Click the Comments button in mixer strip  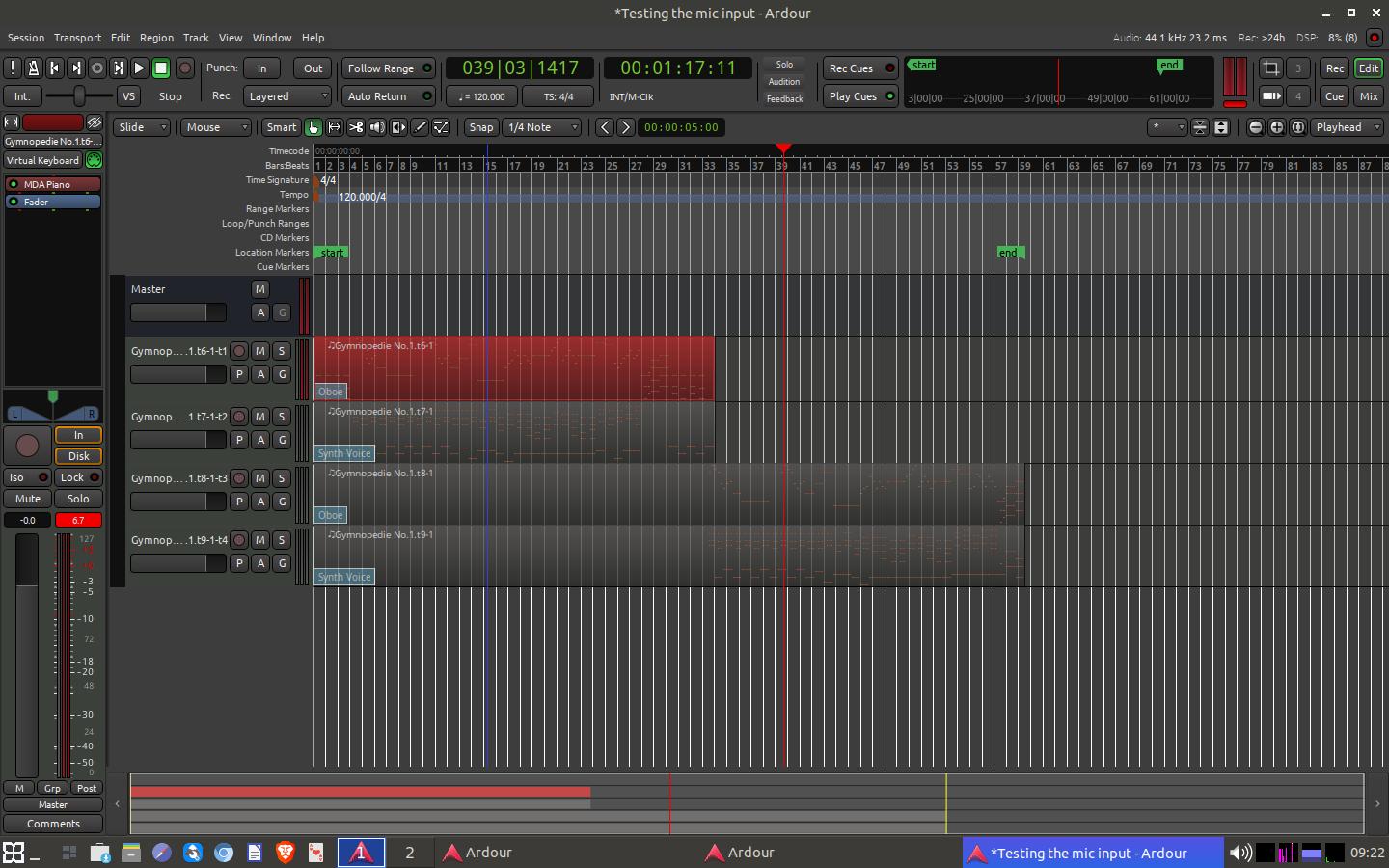pos(53,824)
